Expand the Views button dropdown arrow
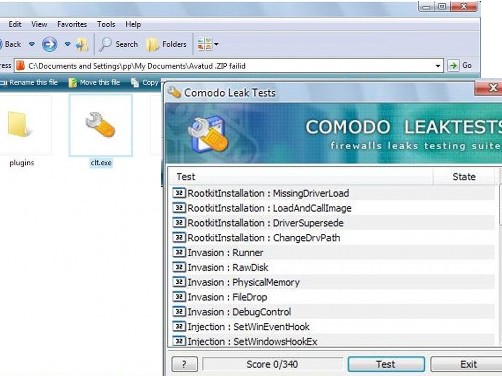This screenshot has width=502, height=376. tap(216, 44)
